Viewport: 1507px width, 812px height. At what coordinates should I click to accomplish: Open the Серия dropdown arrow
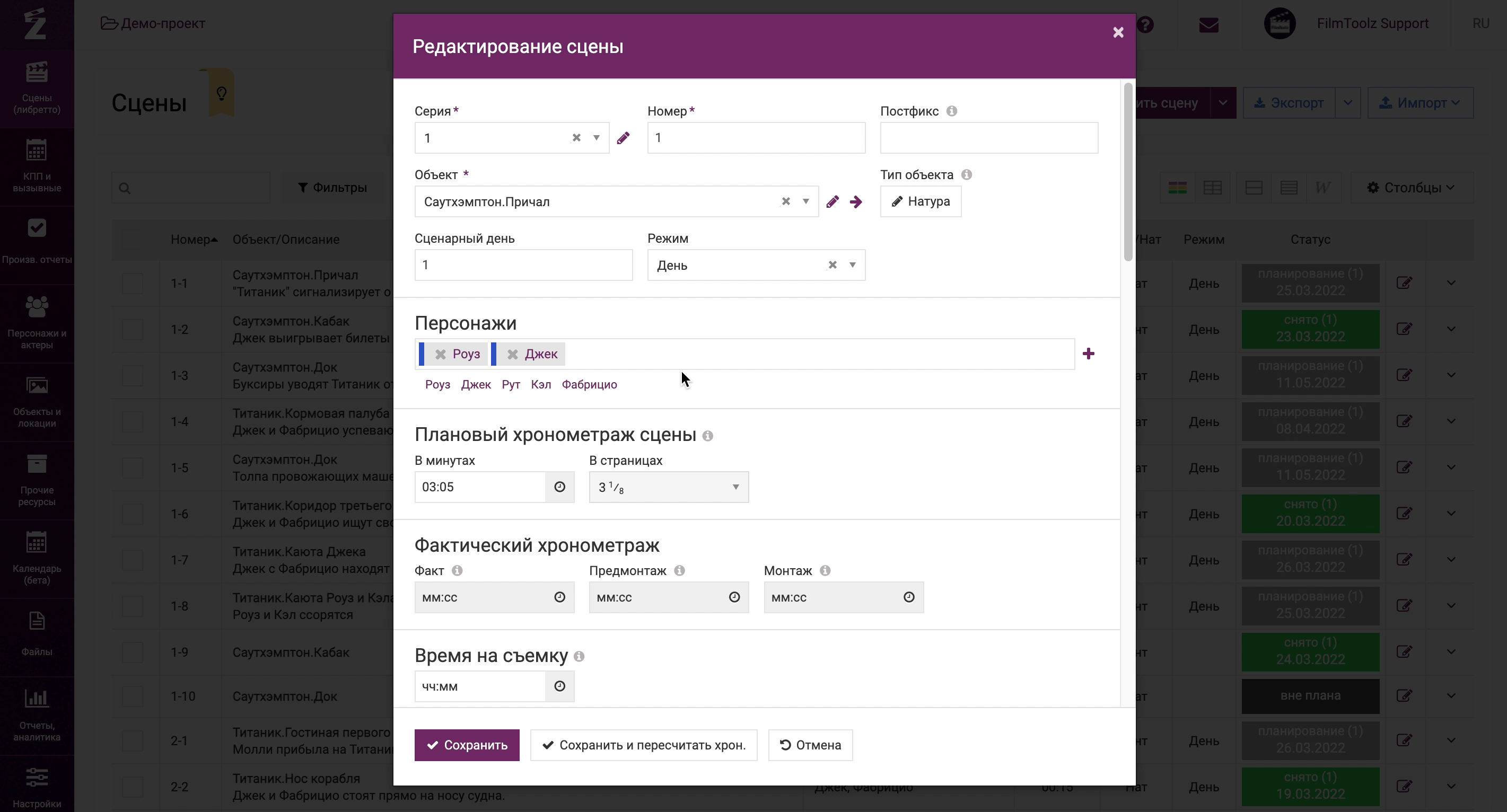(x=596, y=138)
